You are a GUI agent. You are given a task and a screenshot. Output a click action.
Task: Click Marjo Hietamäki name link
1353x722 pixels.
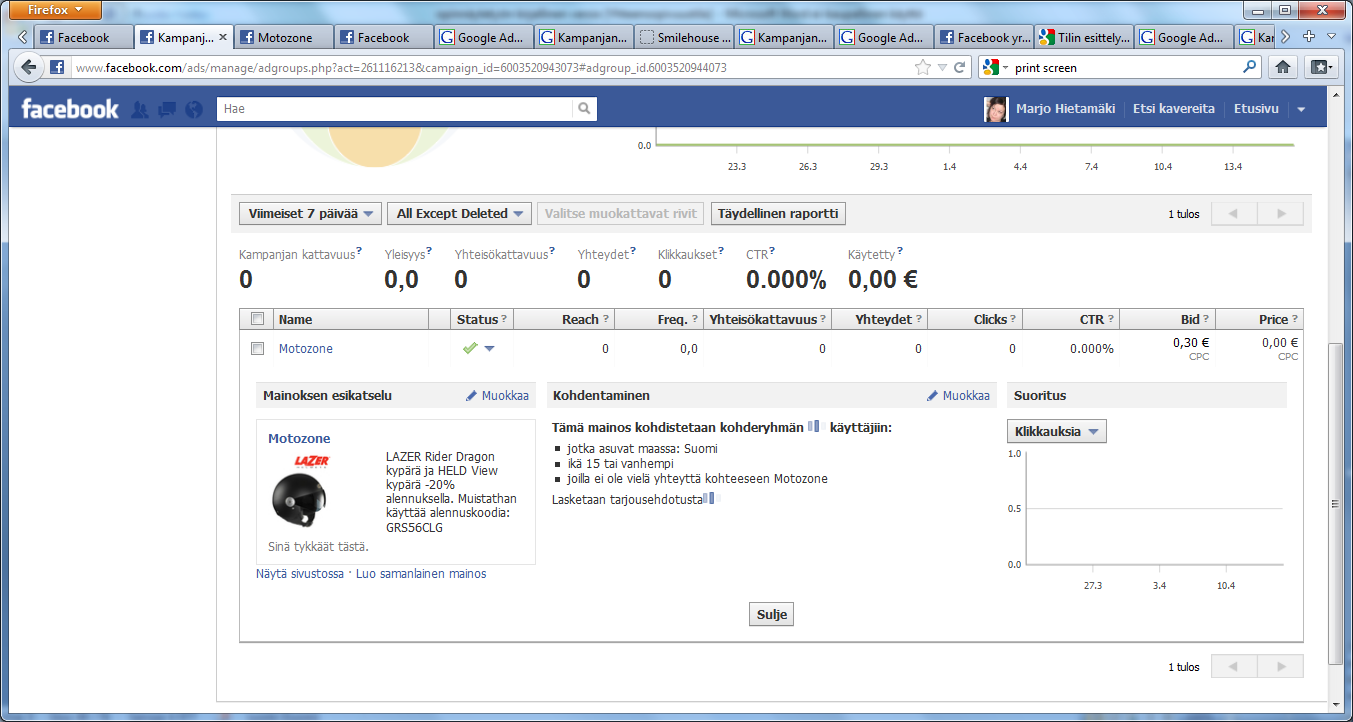(1065, 109)
